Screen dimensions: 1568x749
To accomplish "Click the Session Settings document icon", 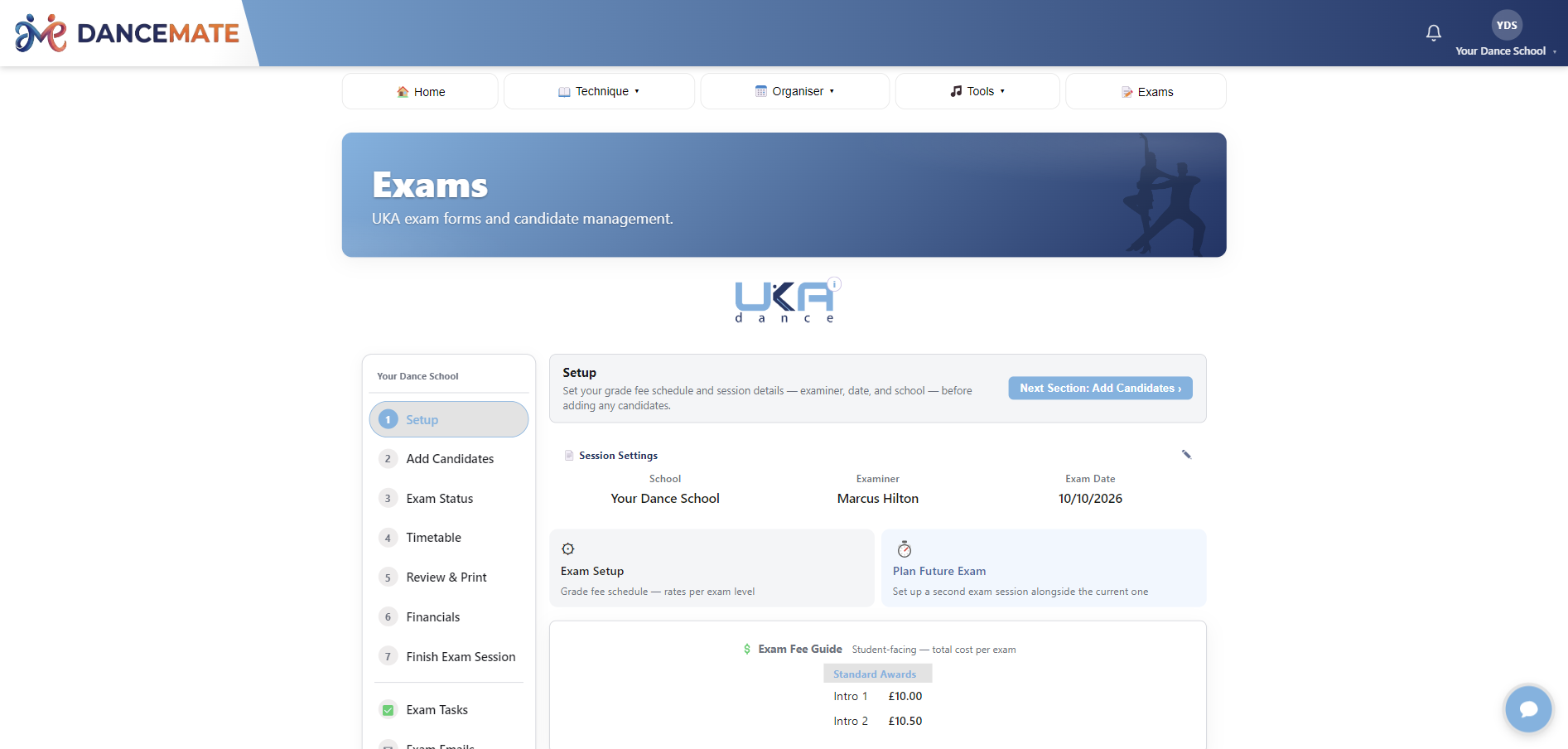I will pyautogui.click(x=569, y=456).
